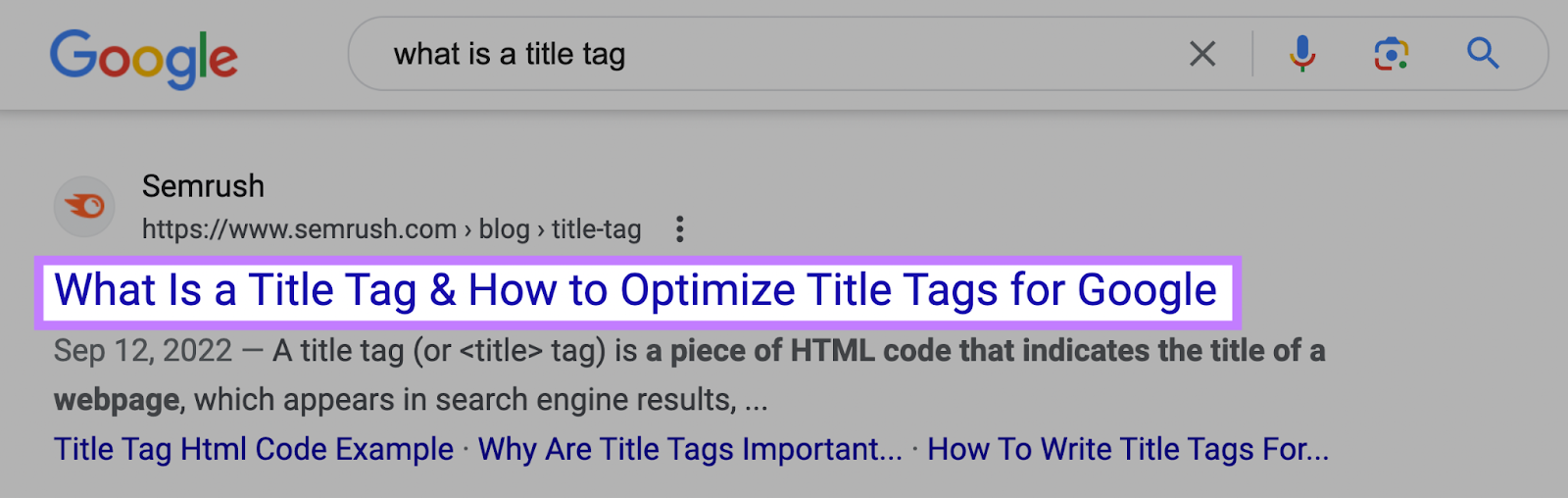Image resolution: width=1568 pixels, height=498 pixels.
Task: Click the https://www.semrush.com URL text
Action: (x=299, y=229)
